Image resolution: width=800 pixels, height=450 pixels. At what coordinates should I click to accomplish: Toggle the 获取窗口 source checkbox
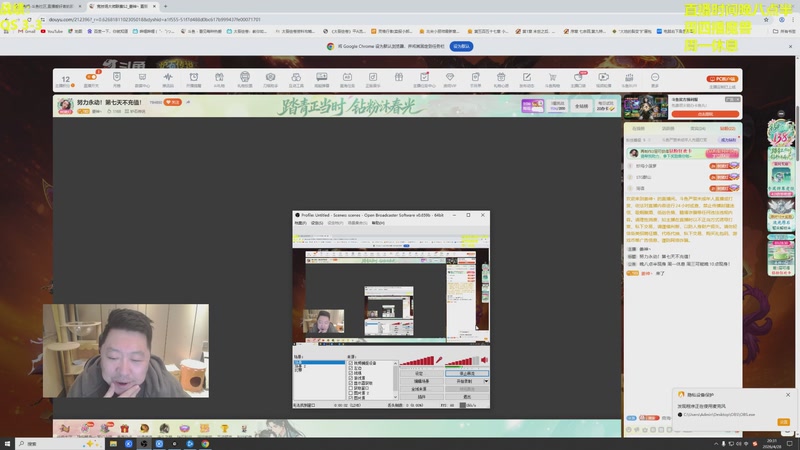351,388
